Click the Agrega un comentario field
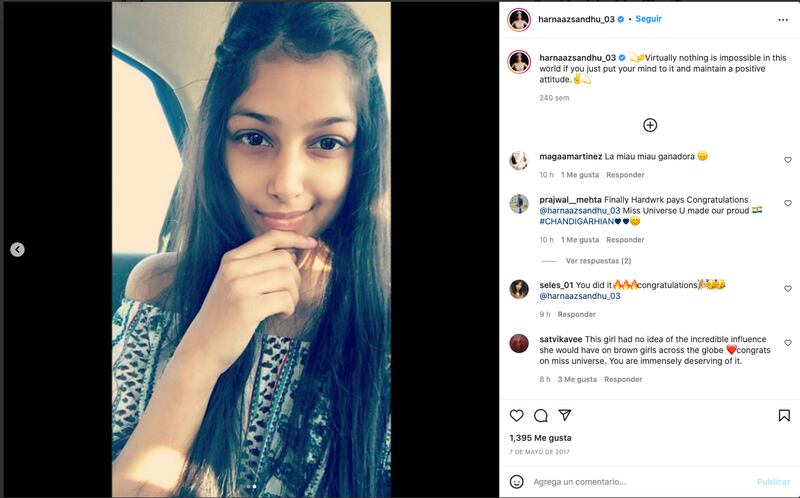 pyautogui.click(x=640, y=482)
